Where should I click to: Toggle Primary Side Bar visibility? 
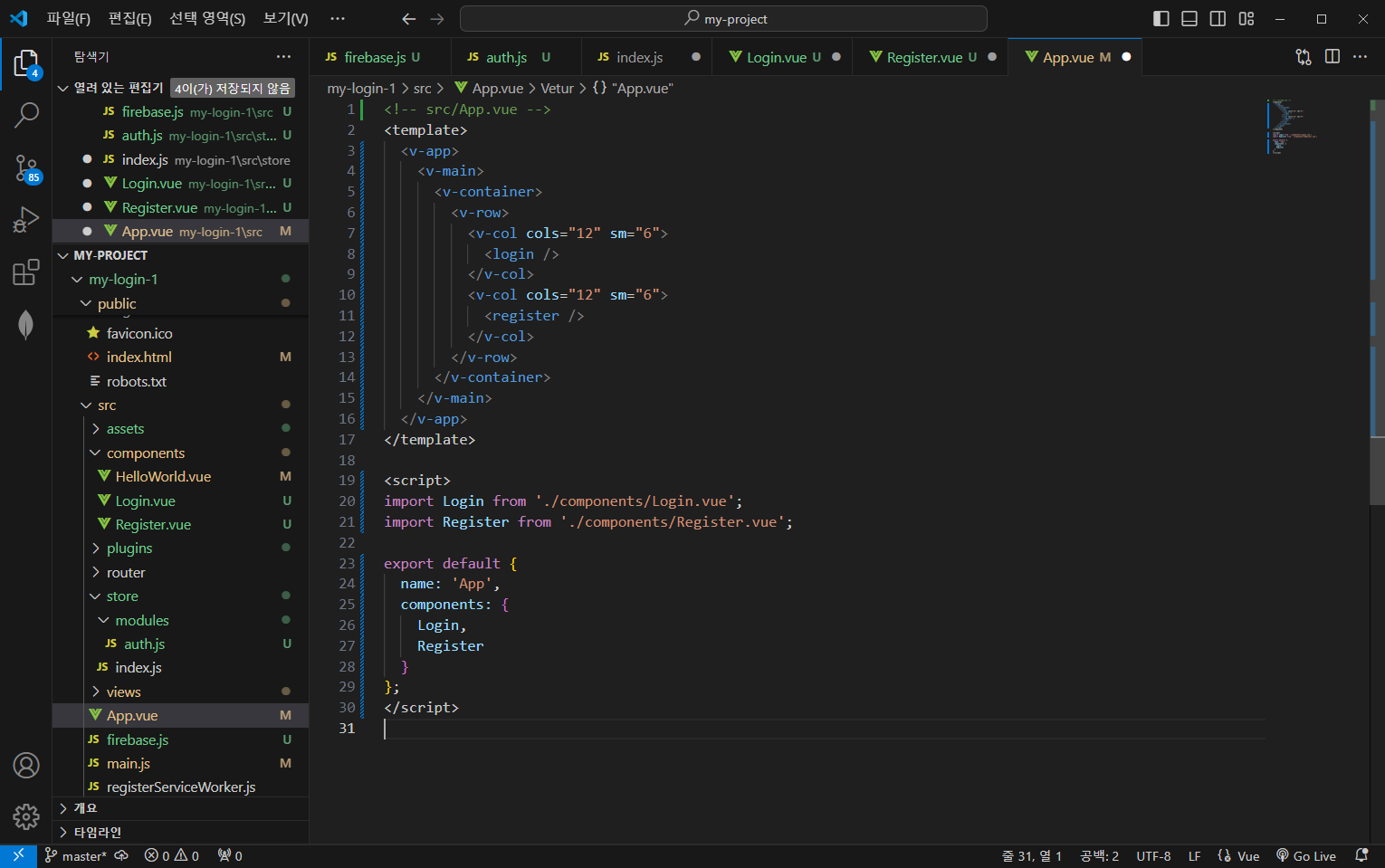pos(1161,19)
